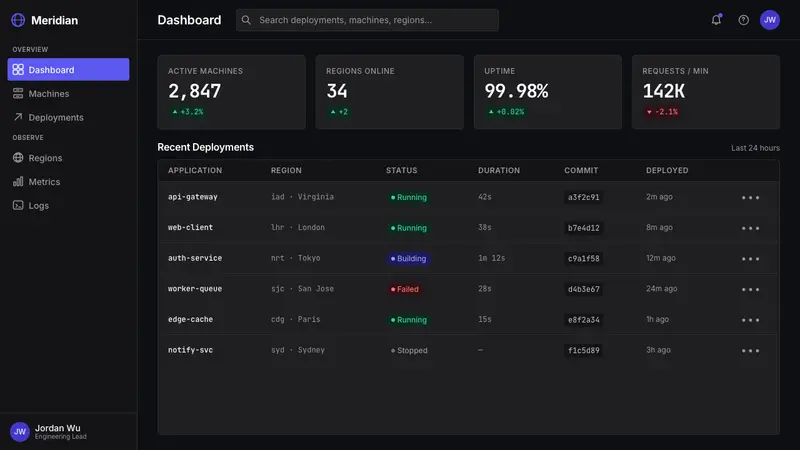Click the Meridian globe logo icon
The height and width of the screenshot is (450, 800).
point(18,20)
